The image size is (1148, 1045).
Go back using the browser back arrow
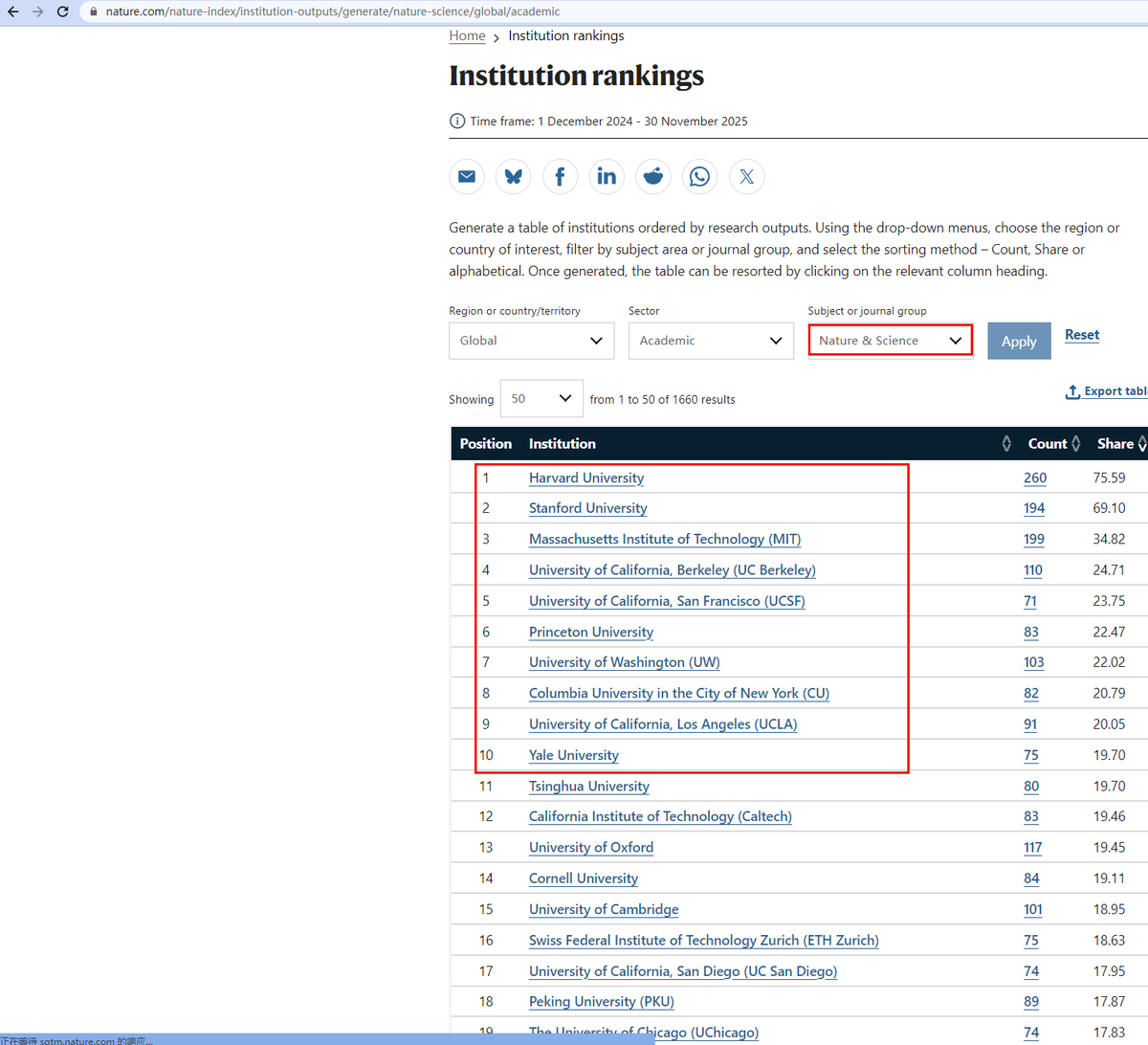pos(13,11)
